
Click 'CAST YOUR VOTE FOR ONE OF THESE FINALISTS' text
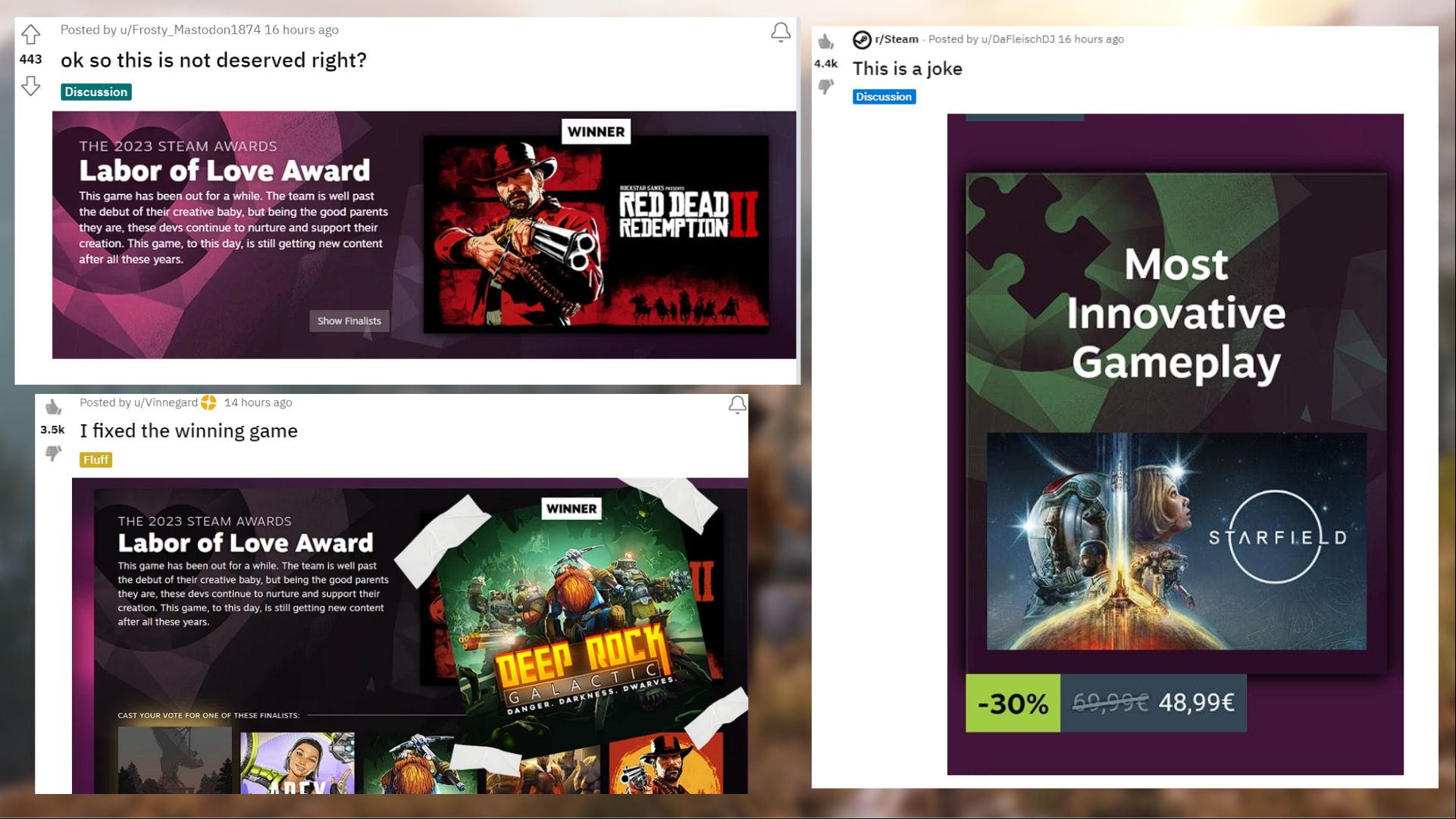pos(208,715)
